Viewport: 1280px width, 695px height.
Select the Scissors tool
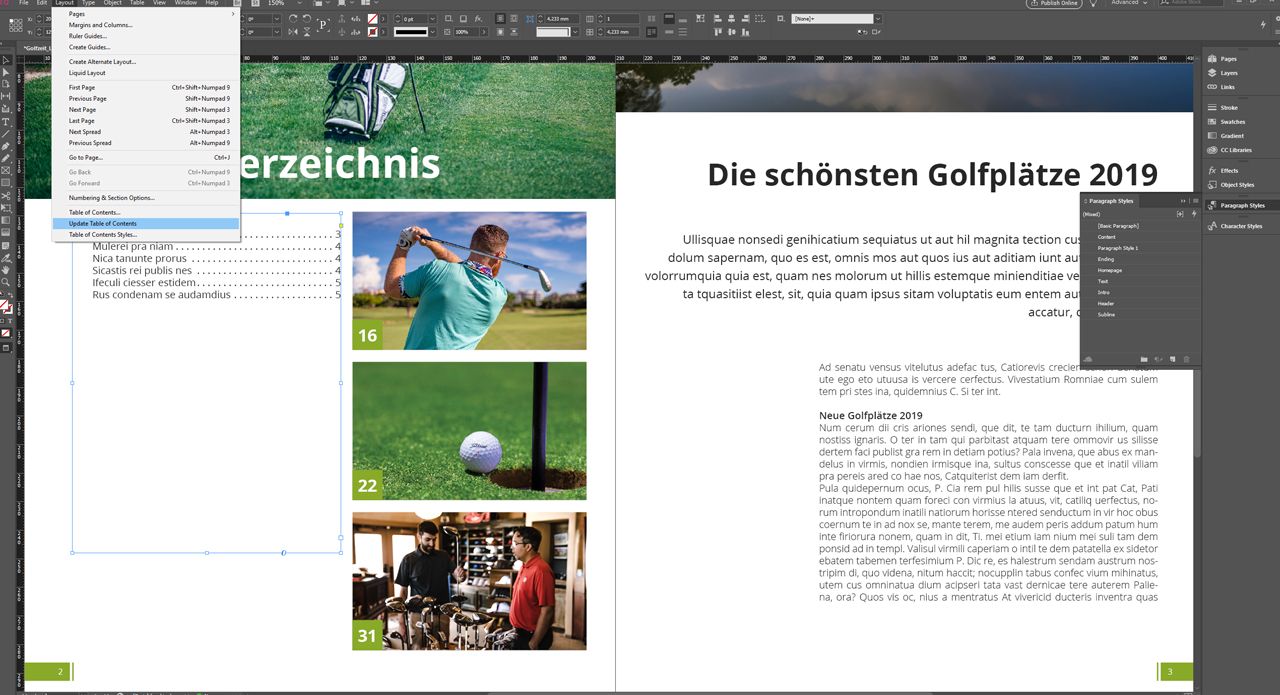7,195
